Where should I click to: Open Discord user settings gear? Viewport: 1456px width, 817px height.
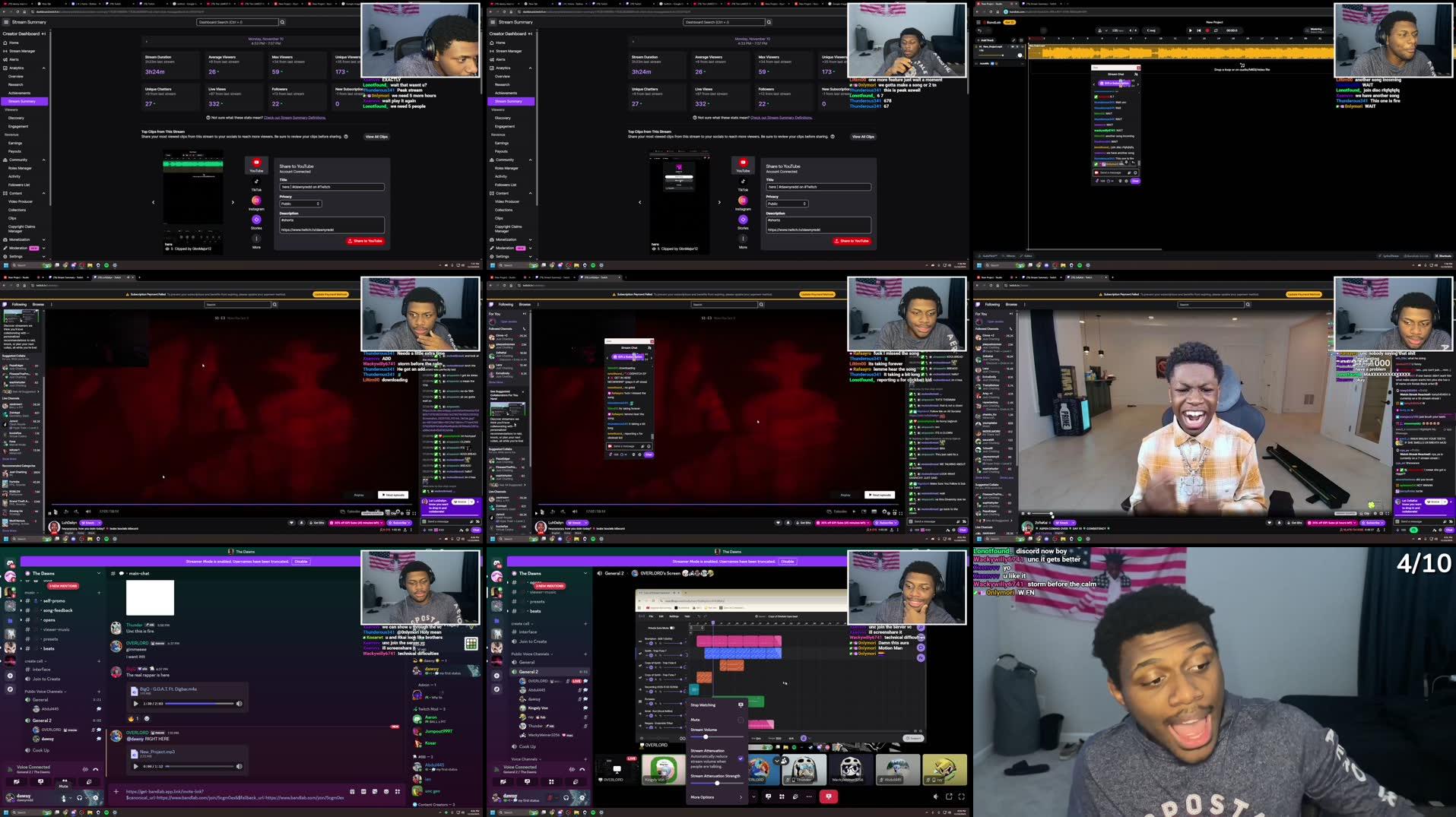[96, 798]
